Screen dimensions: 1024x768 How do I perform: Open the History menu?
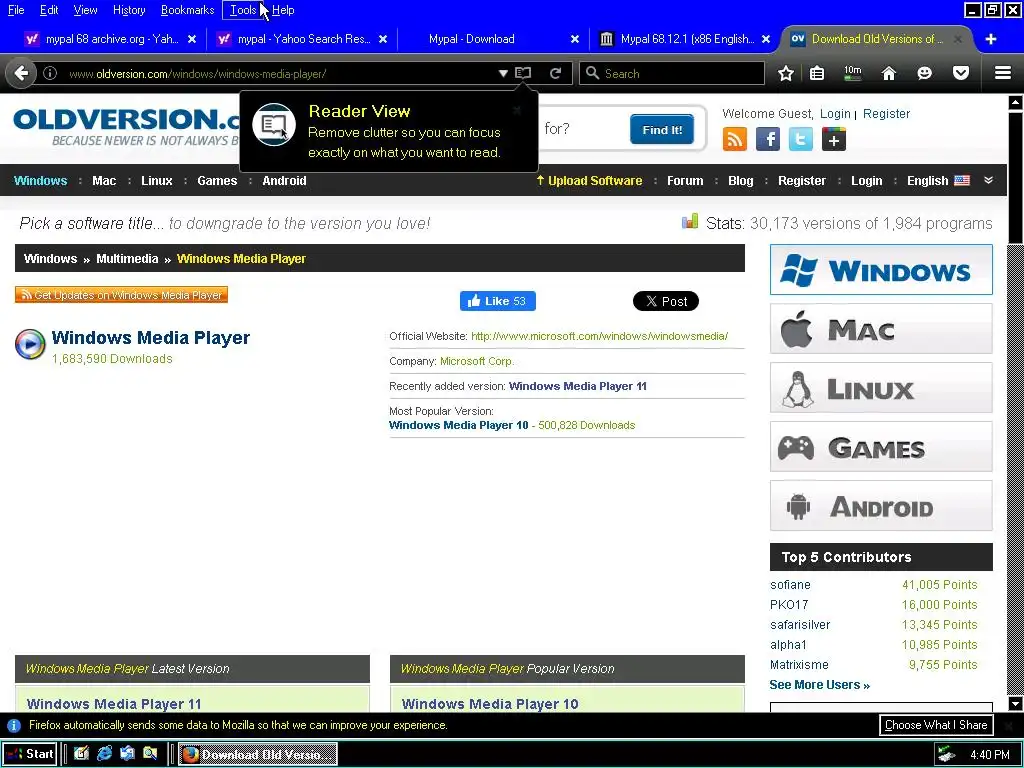pos(129,10)
